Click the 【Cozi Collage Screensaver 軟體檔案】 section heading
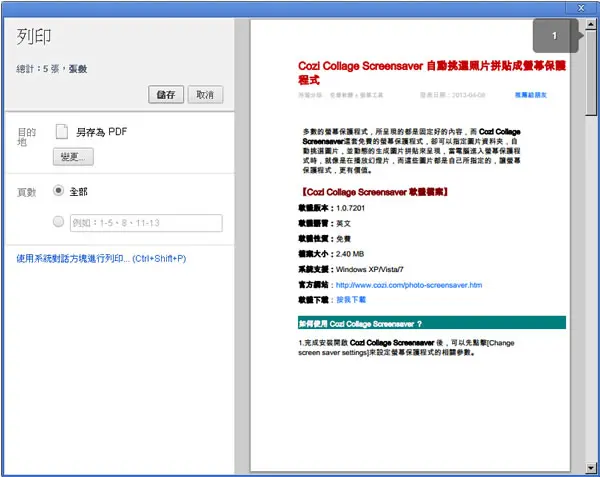 373,192
